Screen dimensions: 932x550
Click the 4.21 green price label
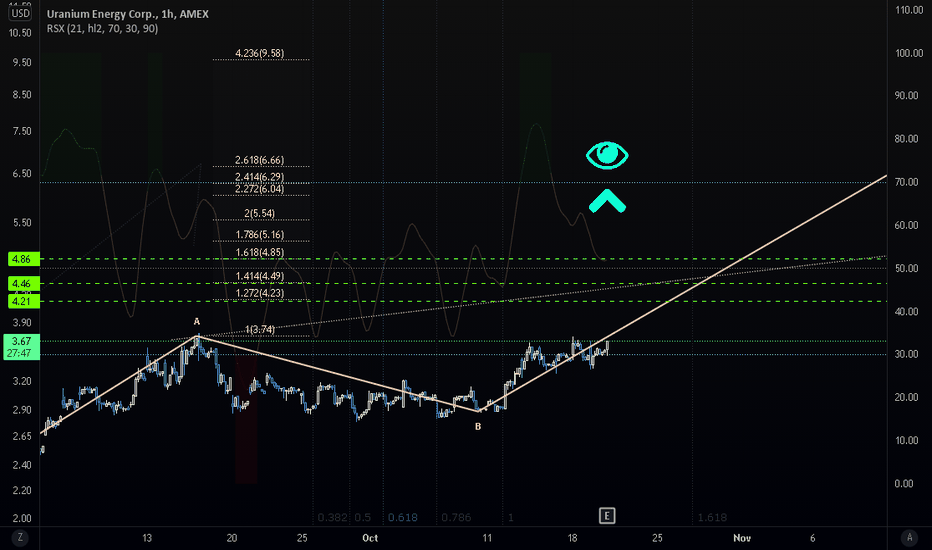coord(24,301)
